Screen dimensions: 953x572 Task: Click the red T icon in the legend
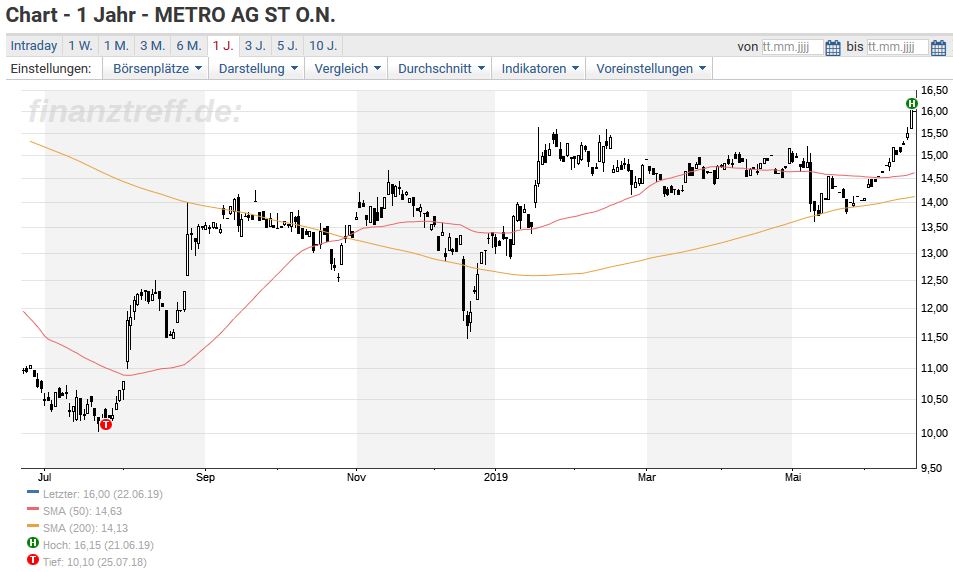pyautogui.click(x=33, y=560)
